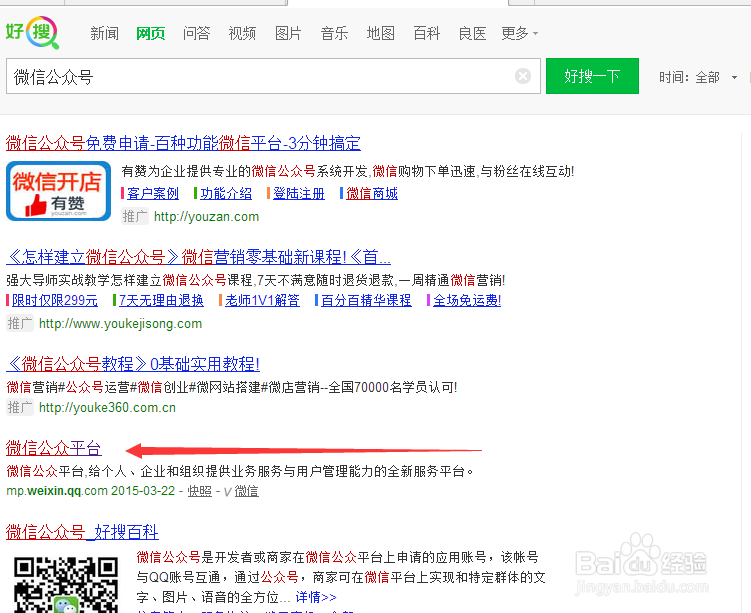
Task: Click the http://youke360.com.cn URL
Action: click(107, 408)
